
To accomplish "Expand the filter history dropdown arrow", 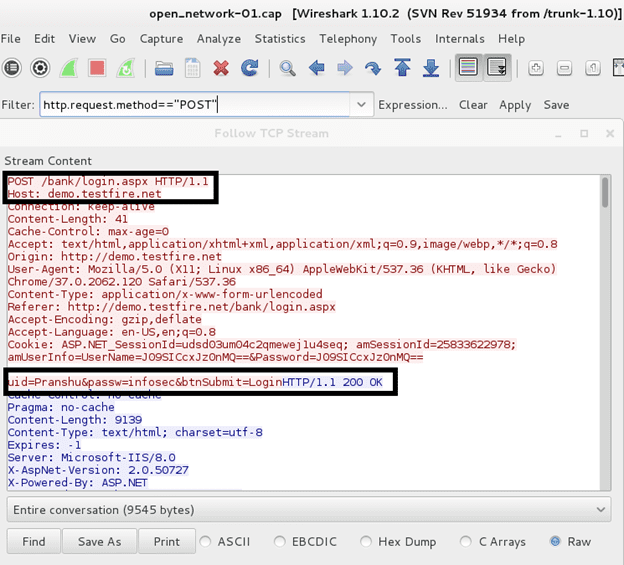I will tap(360, 105).
